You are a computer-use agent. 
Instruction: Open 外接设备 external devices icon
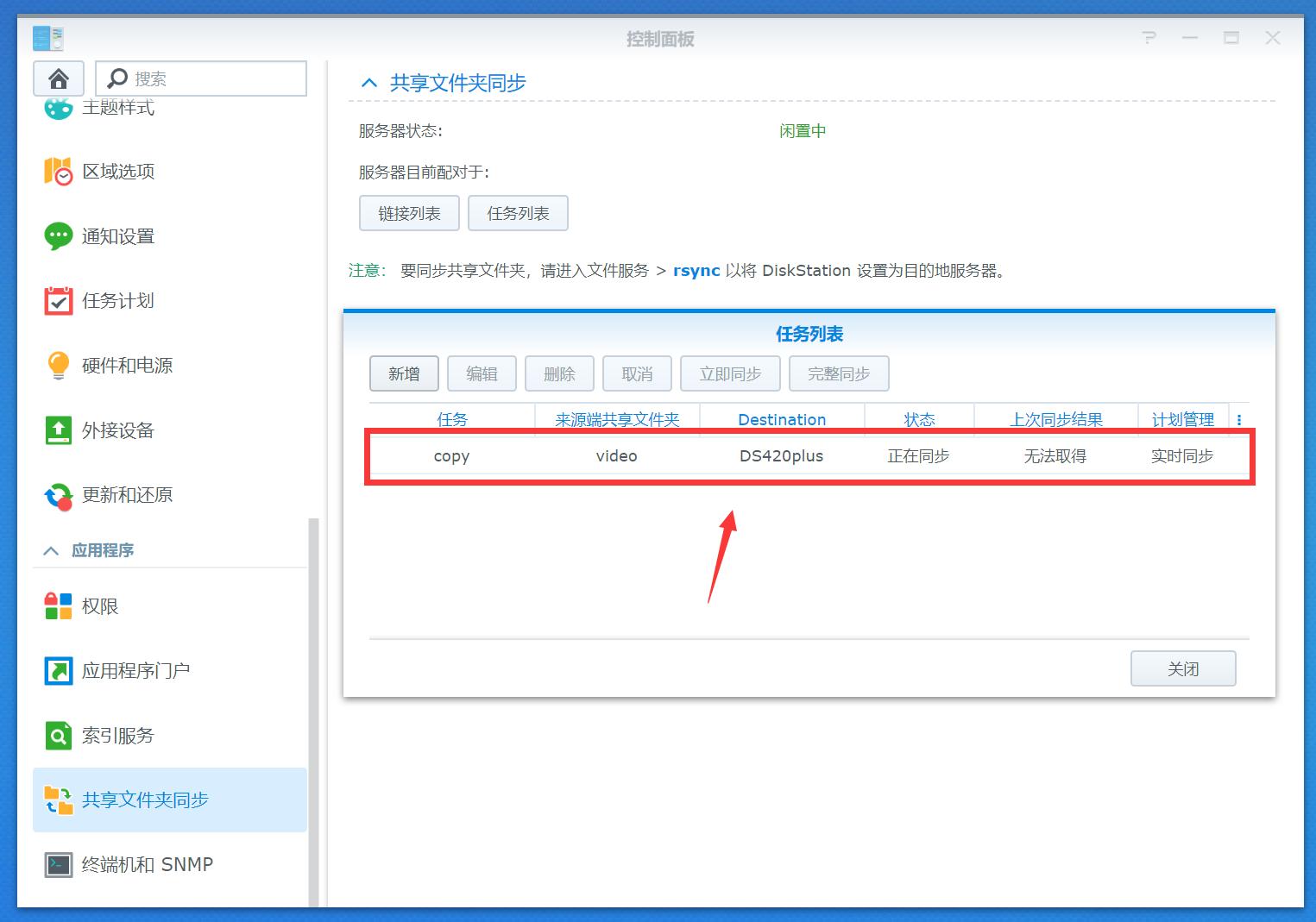pyautogui.click(x=59, y=430)
